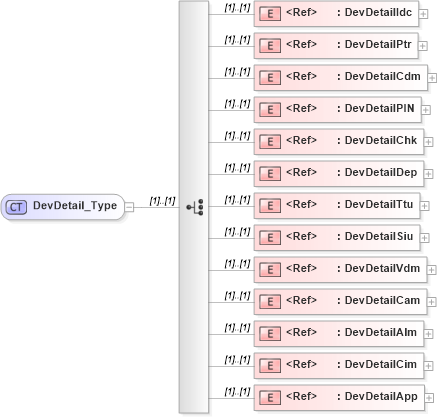Select the DevDetailCim reference name

[381, 365]
